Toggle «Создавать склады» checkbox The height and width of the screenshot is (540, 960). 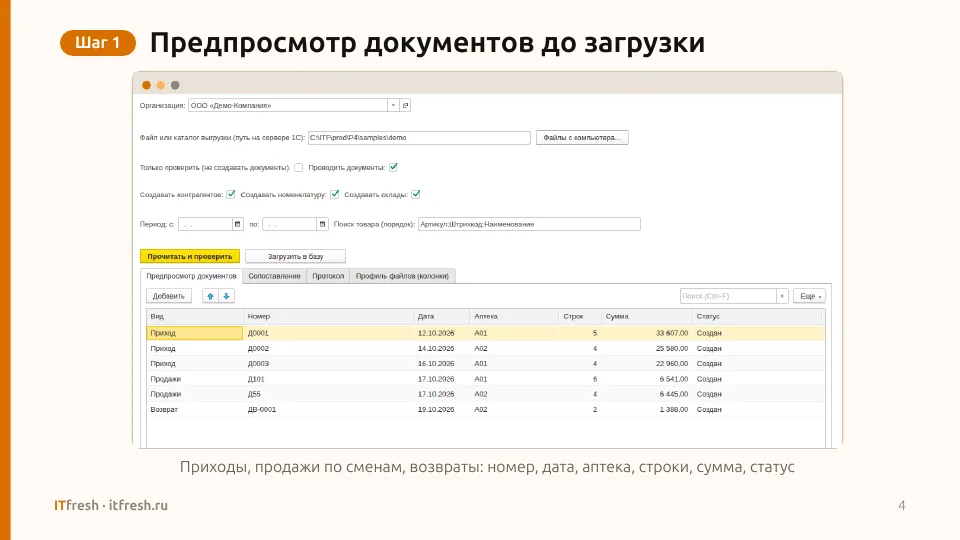(x=416, y=194)
